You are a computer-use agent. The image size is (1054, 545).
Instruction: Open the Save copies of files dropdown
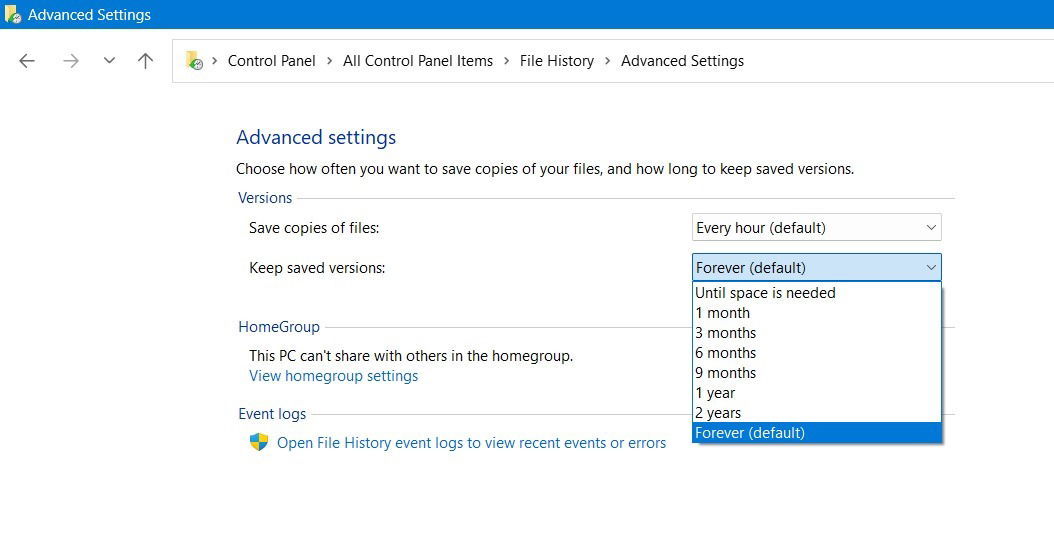(816, 228)
